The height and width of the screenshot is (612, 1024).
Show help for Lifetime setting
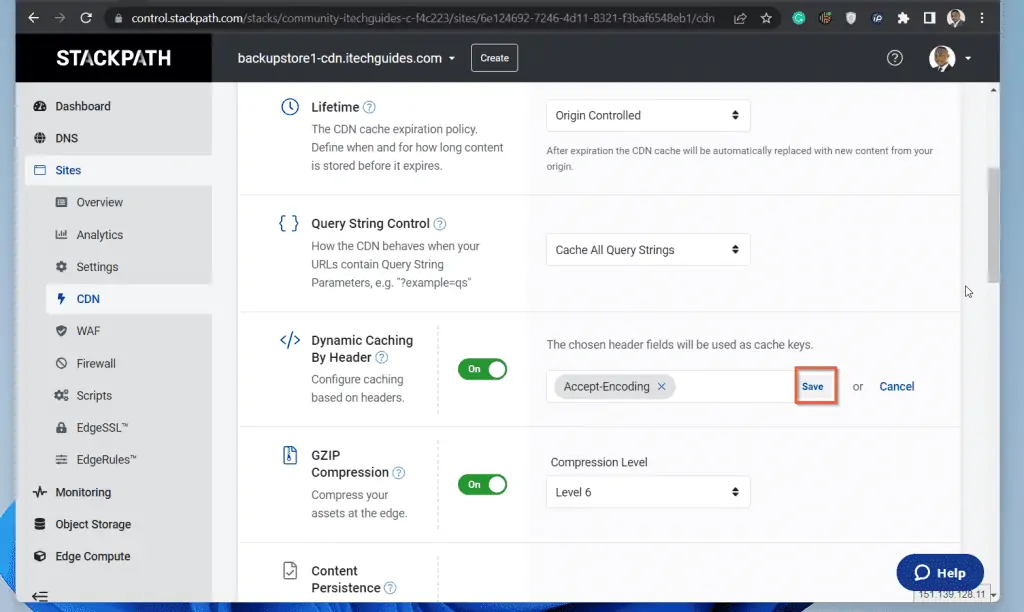pyautogui.click(x=369, y=107)
